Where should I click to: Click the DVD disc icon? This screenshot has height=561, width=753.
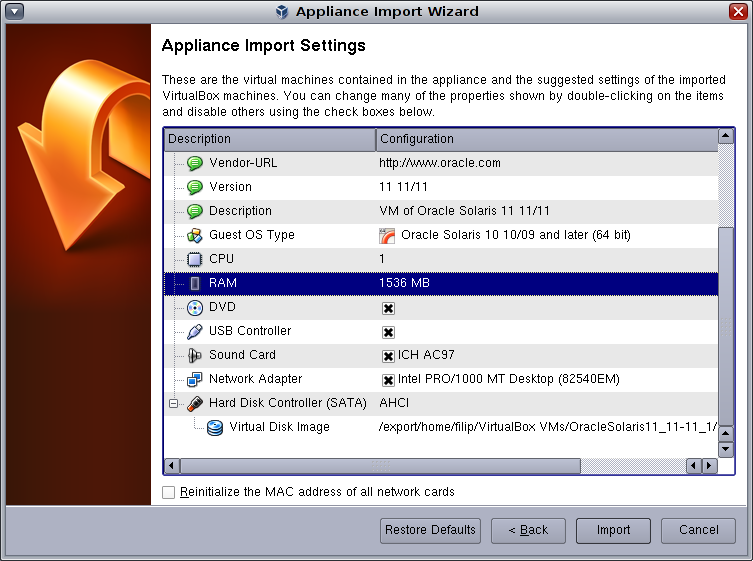click(194, 307)
